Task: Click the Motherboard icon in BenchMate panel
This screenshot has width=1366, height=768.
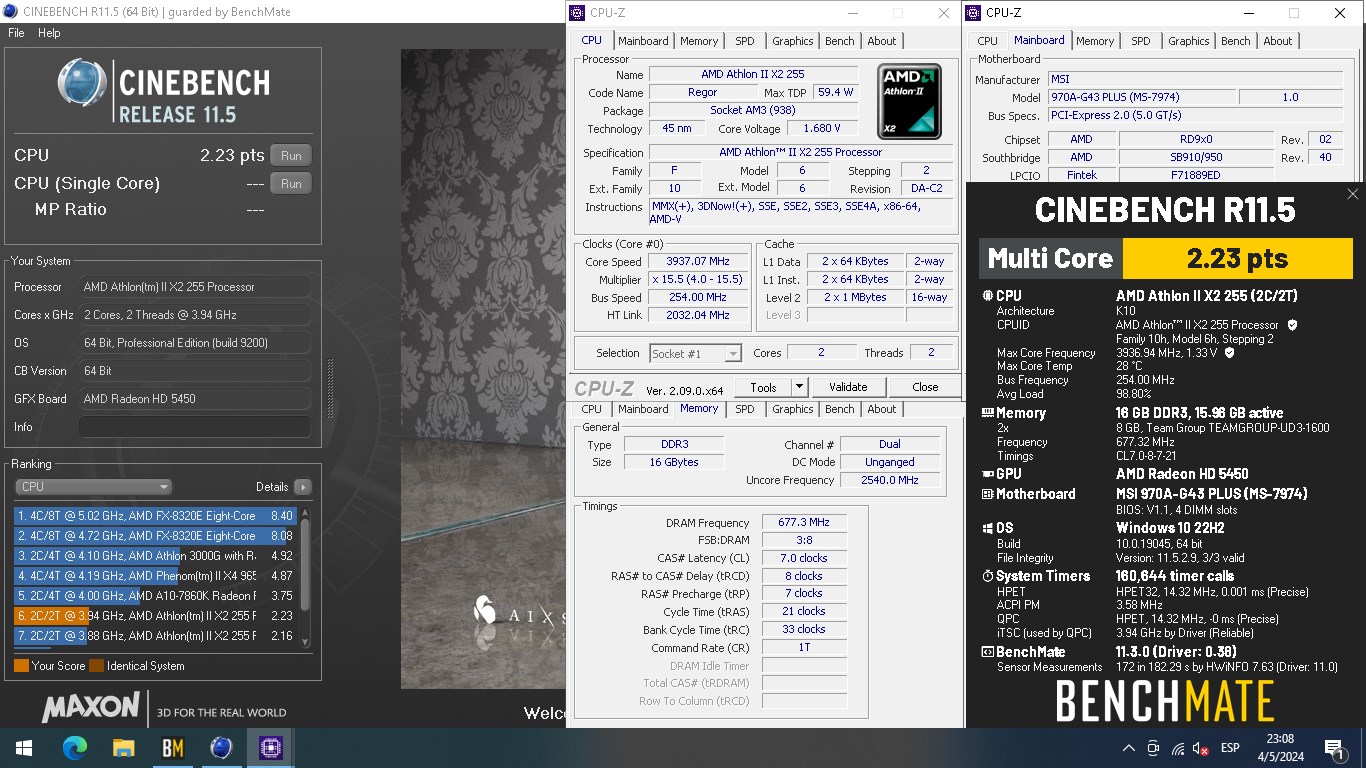Action: (988, 494)
